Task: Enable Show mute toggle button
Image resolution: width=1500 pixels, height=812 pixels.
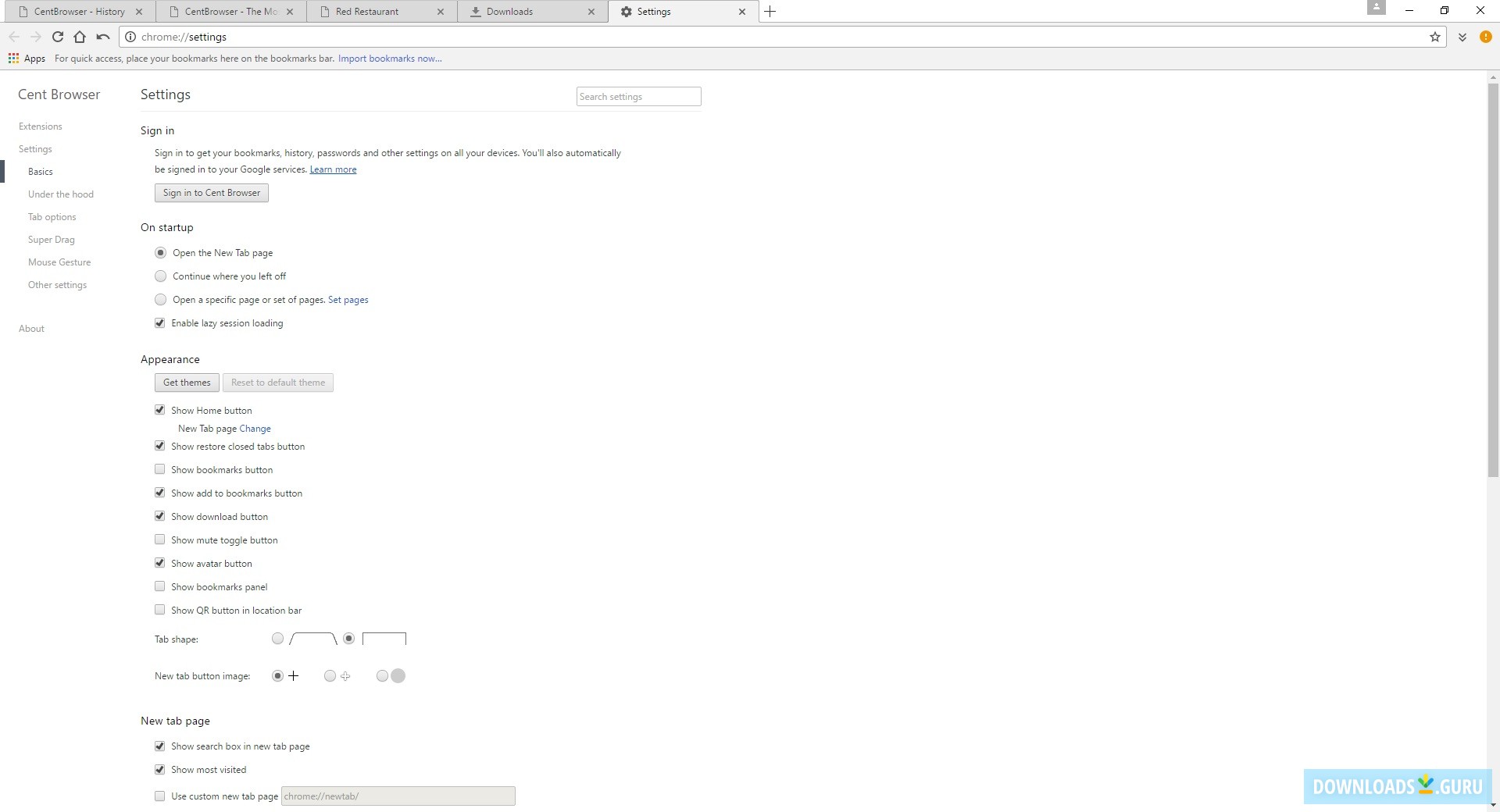Action: (160, 540)
